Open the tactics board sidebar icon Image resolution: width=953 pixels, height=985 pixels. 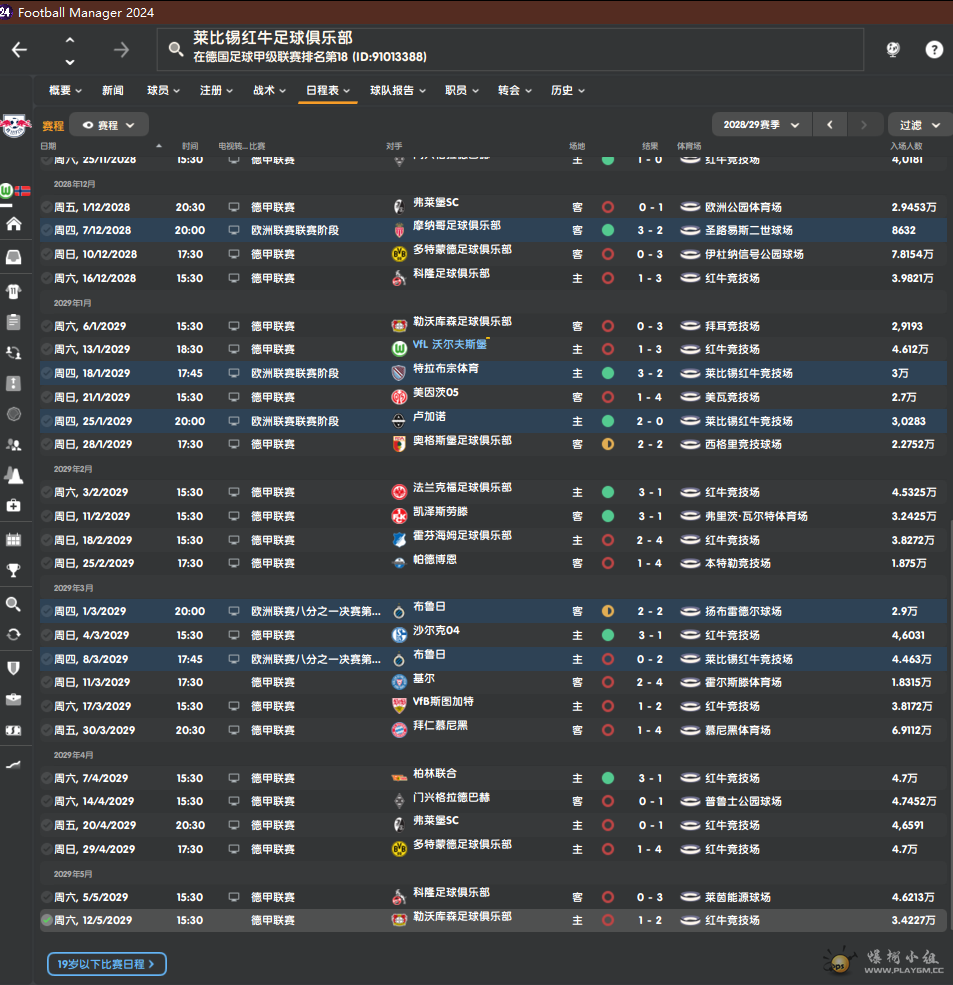point(14,383)
